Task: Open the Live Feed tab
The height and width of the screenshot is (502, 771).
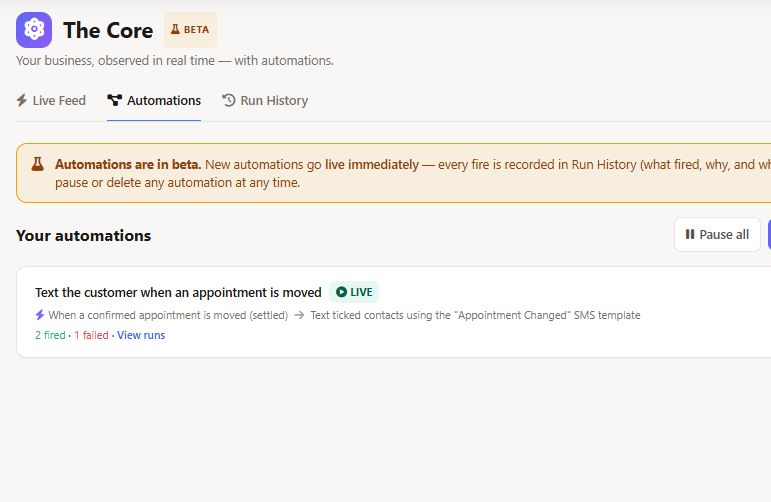Action: [x=51, y=101]
